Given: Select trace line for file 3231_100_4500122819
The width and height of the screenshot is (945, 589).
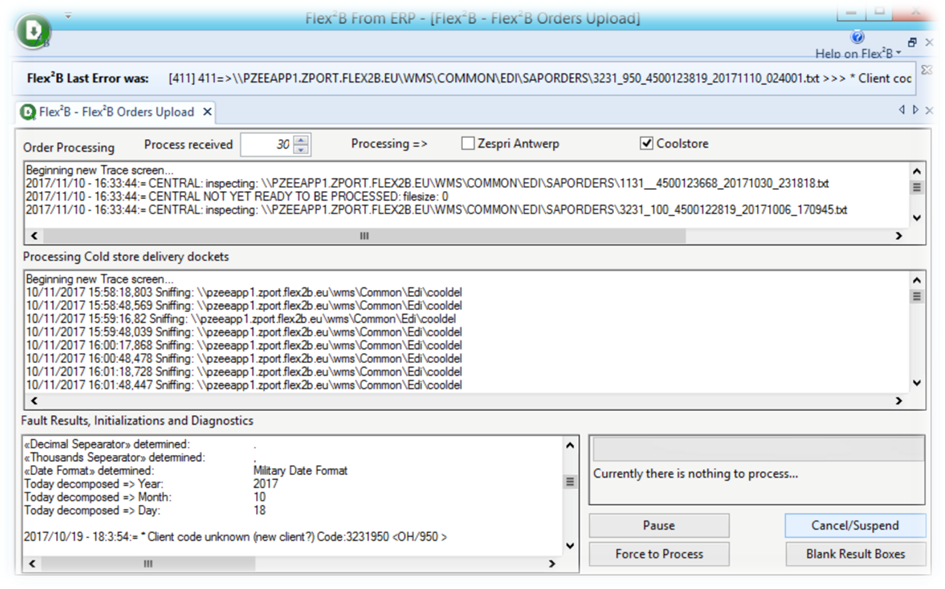Looking at the screenshot, I should point(436,210).
